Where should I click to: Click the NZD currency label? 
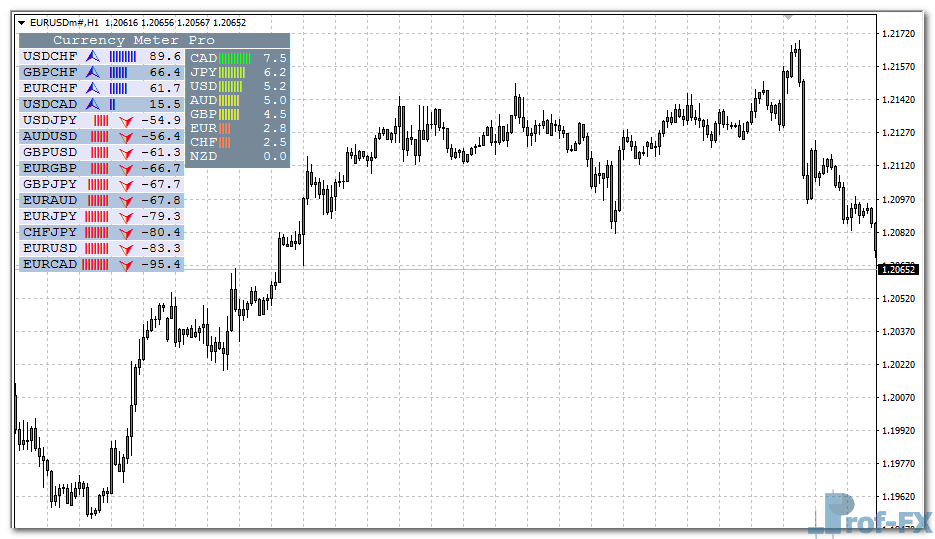tap(203, 156)
